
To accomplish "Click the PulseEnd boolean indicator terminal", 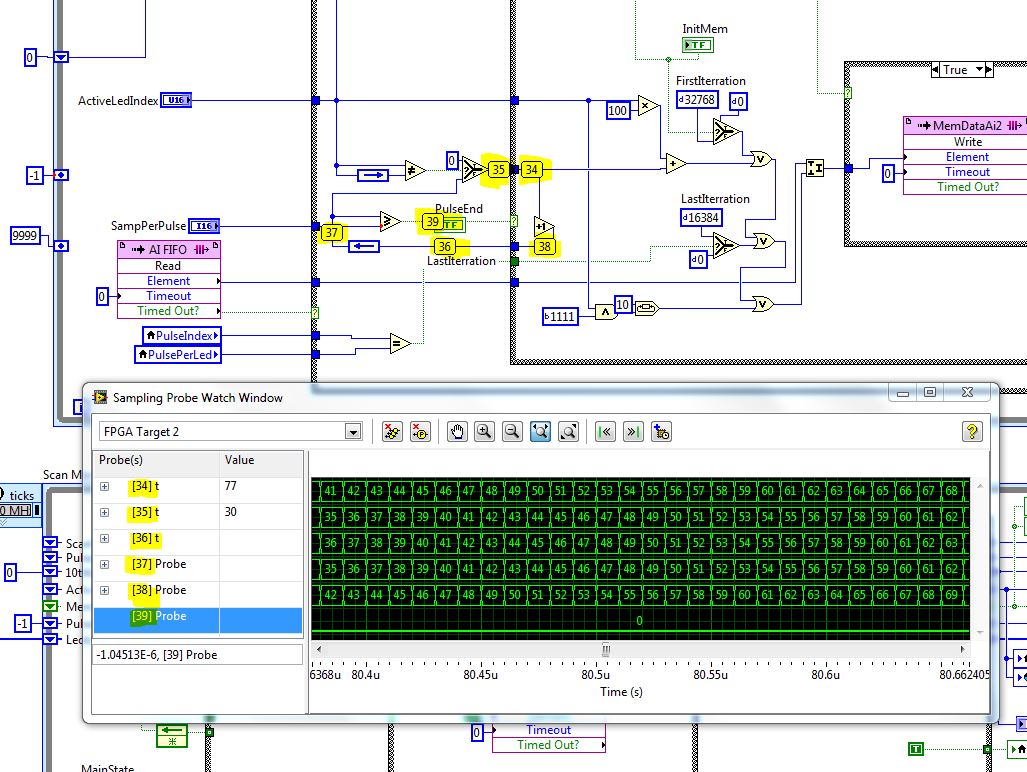I will tap(453, 225).
